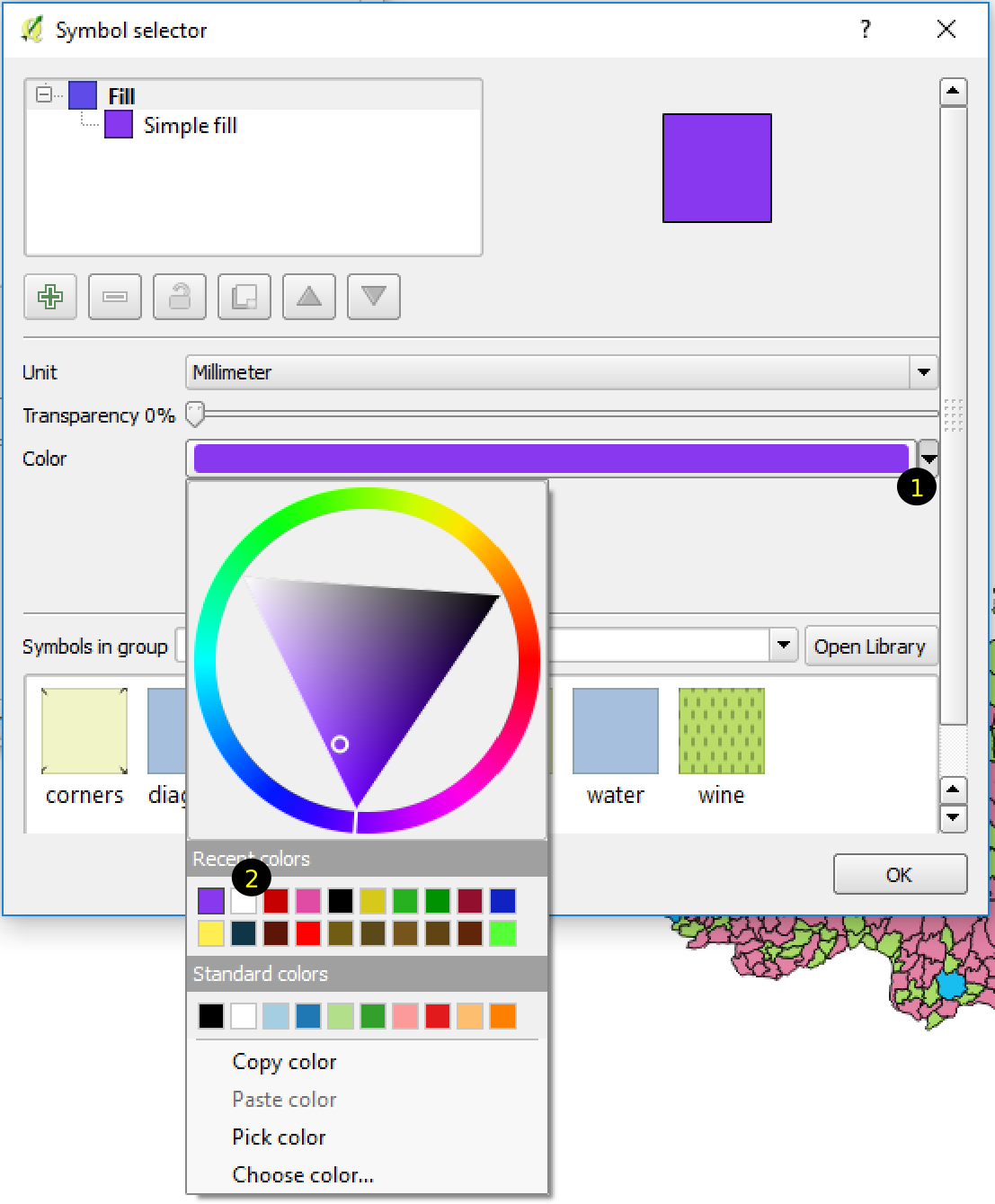Click the green plus add symbol layer button

pos(50,297)
